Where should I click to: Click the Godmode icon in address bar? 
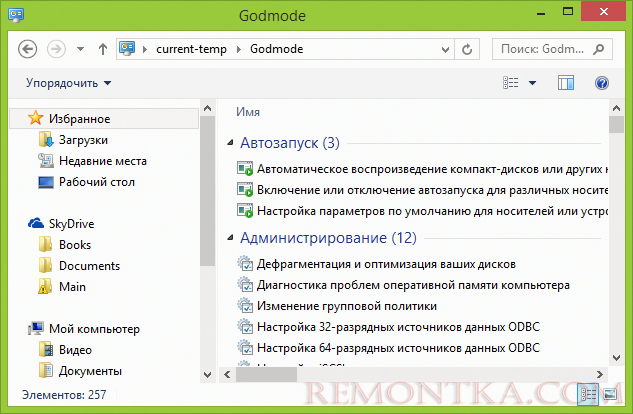coord(127,48)
